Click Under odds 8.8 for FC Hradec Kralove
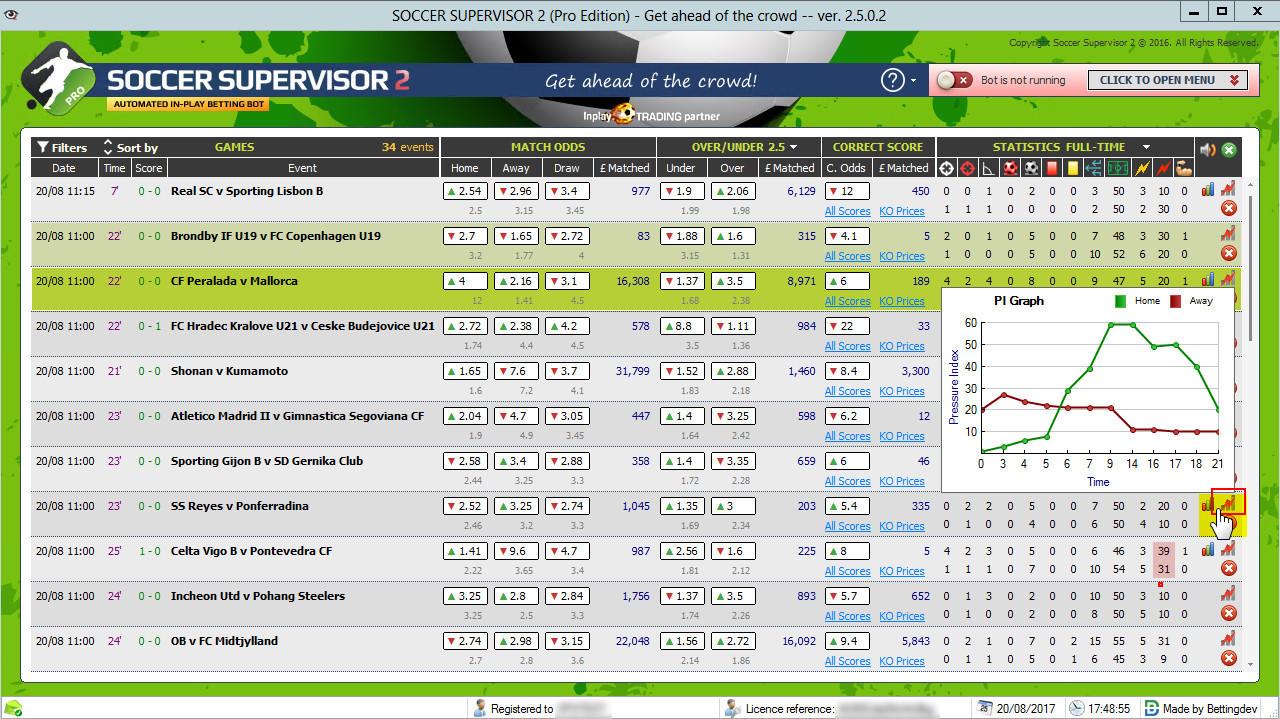 [682, 326]
